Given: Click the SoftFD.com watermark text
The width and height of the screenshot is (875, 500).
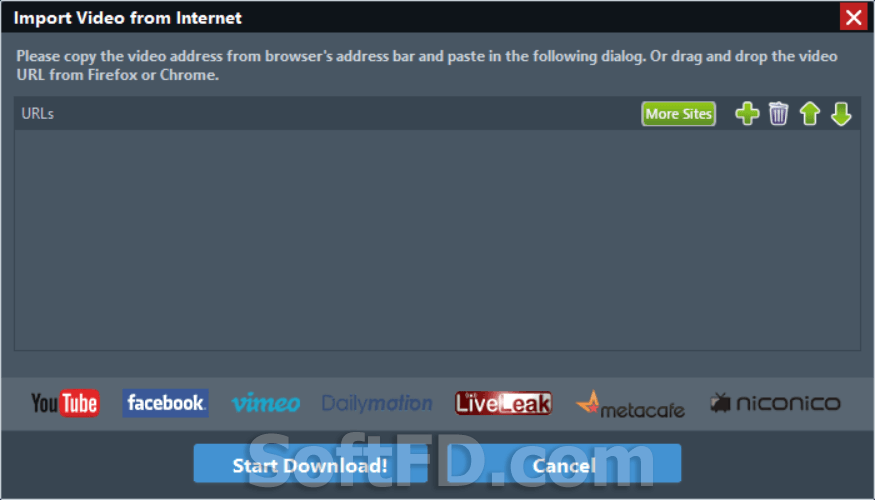Looking at the screenshot, I should click(x=451, y=460).
